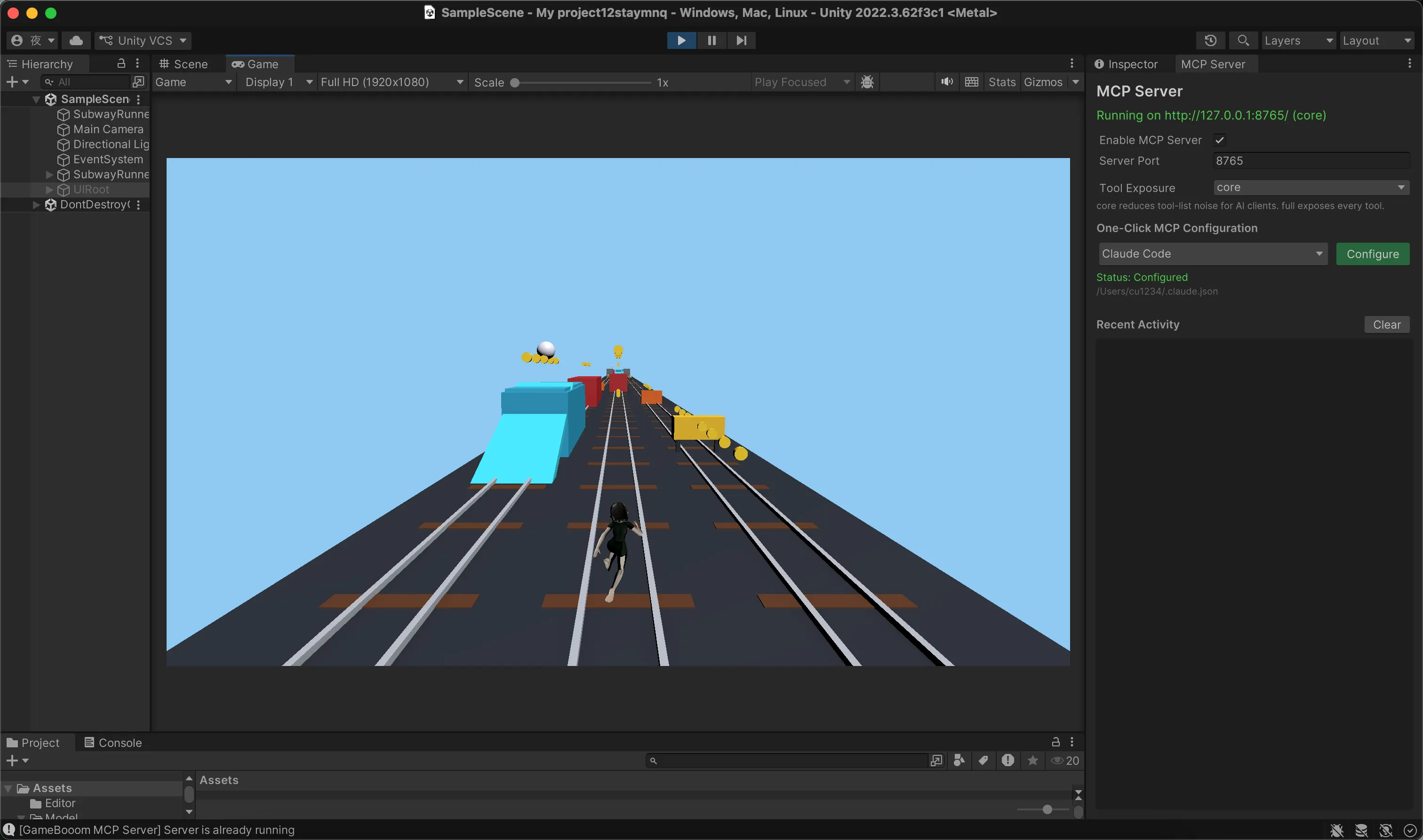Switch to the Console tab

[x=112, y=743]
